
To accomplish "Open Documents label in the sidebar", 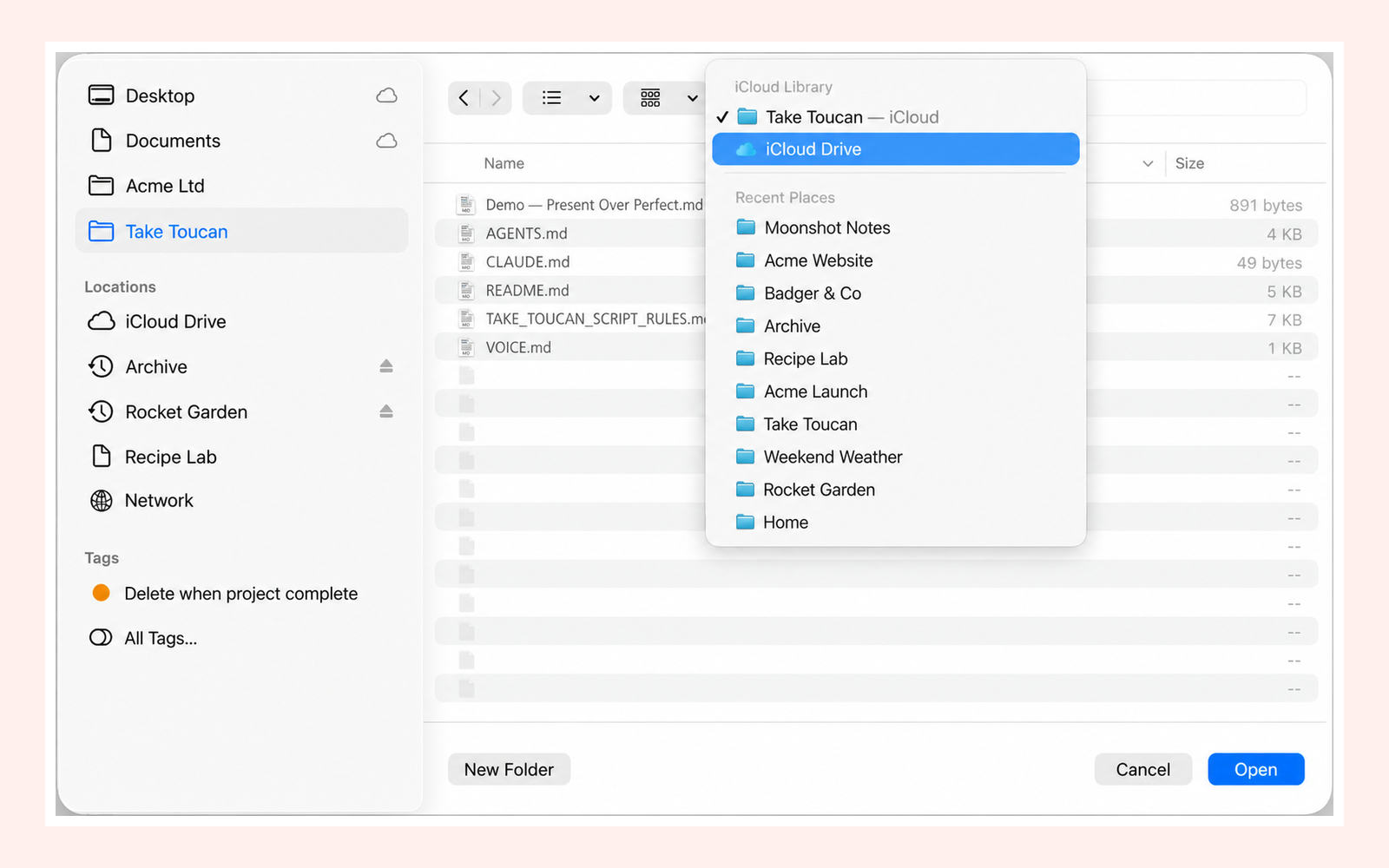I will [x=173, y=141].
